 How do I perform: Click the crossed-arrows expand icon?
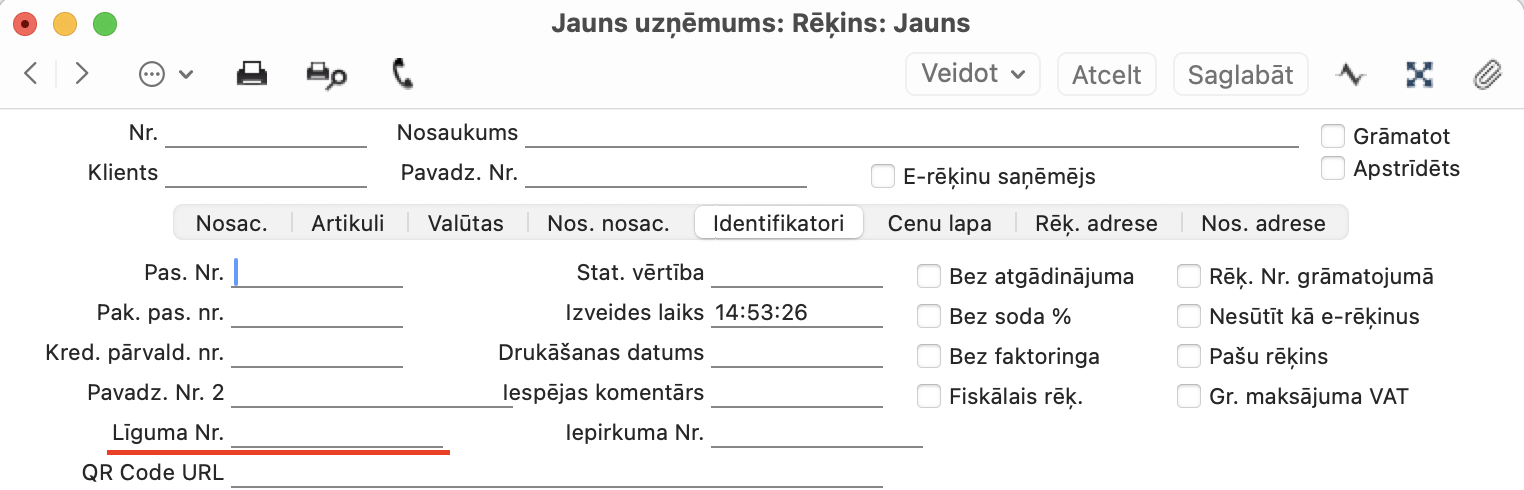(x=1420, y=74)
